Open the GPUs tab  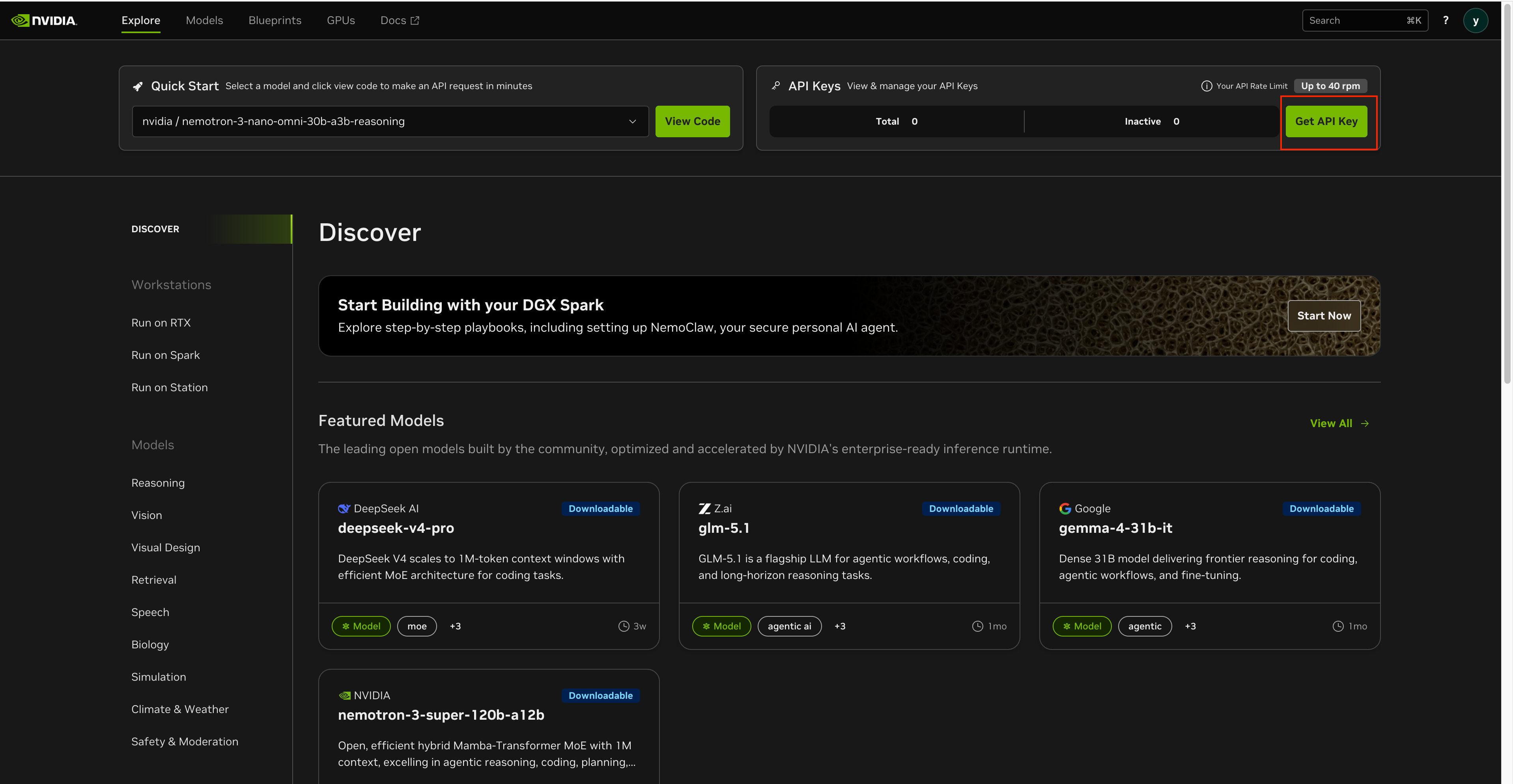pos(341,21)
